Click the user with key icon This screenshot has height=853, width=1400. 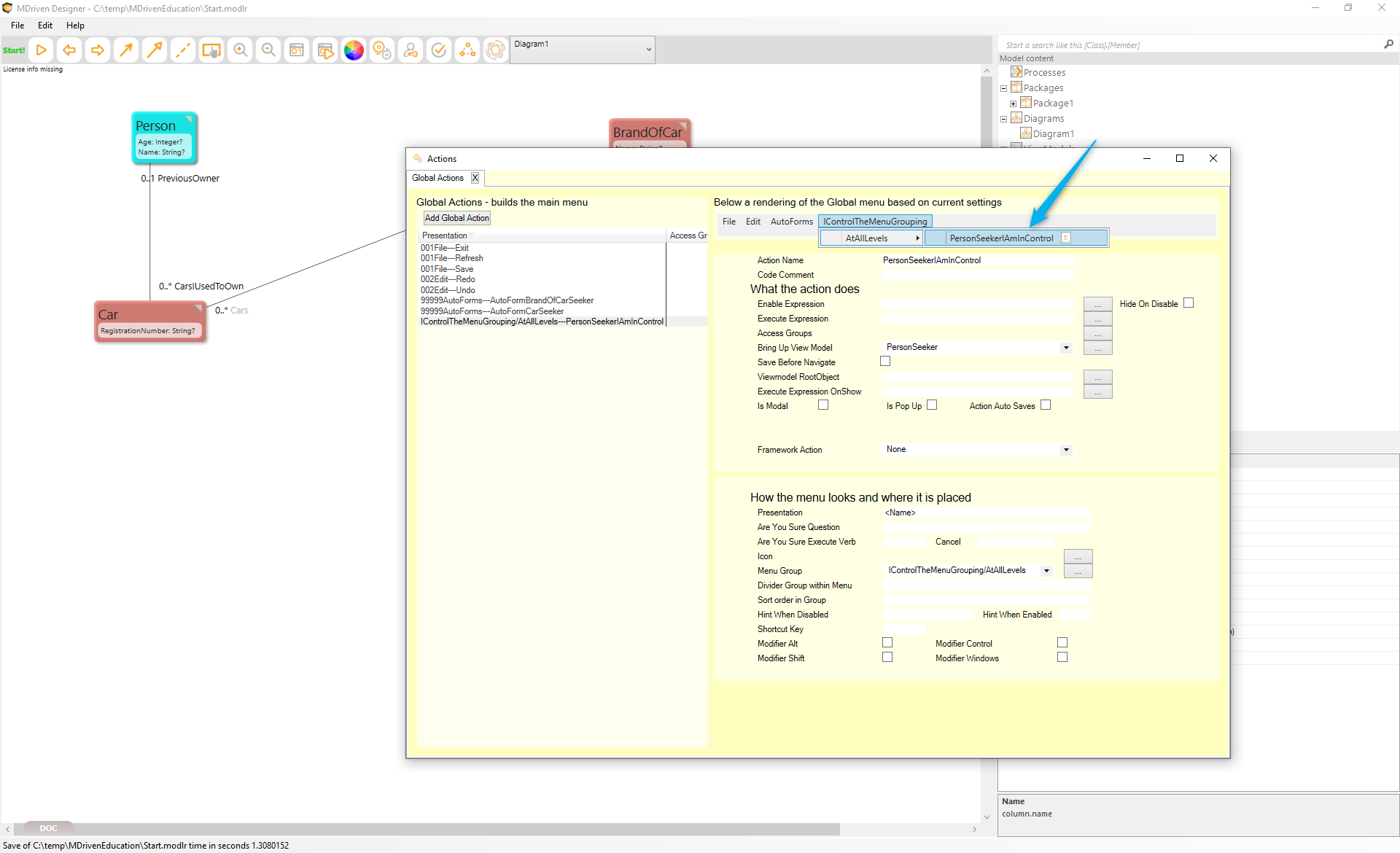pos(411,50)
